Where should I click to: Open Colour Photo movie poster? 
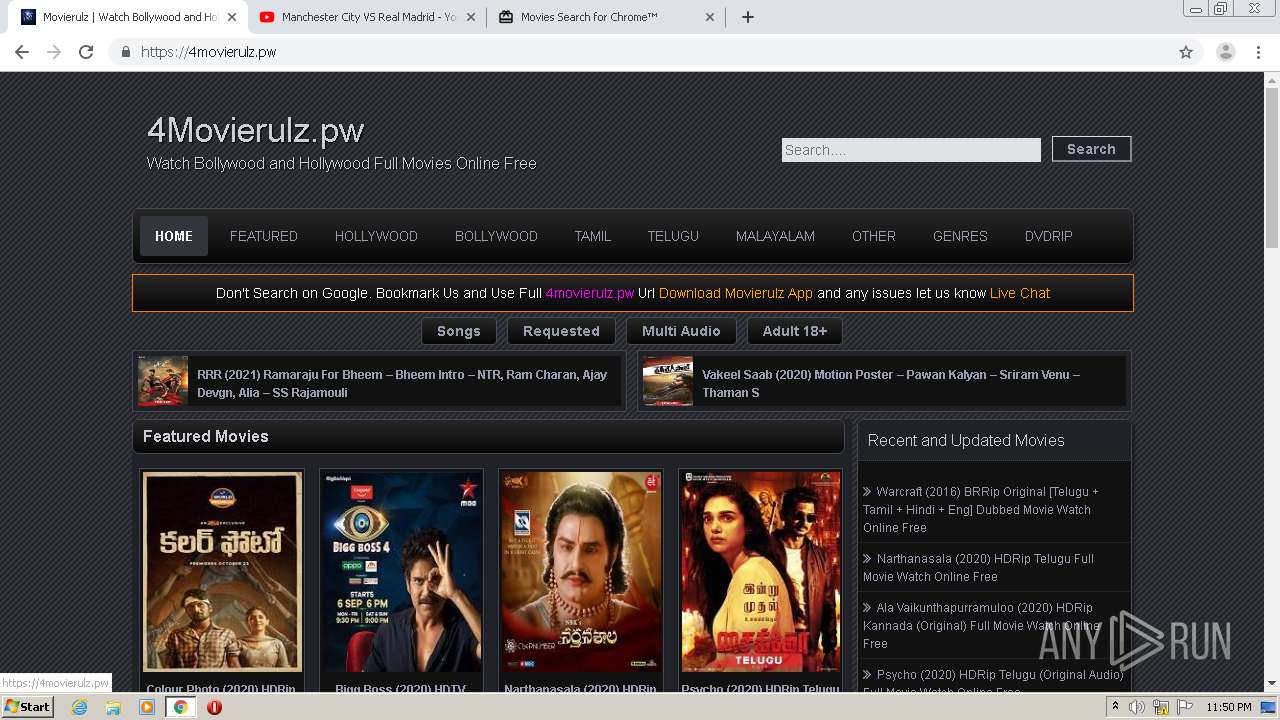(222, 572)
